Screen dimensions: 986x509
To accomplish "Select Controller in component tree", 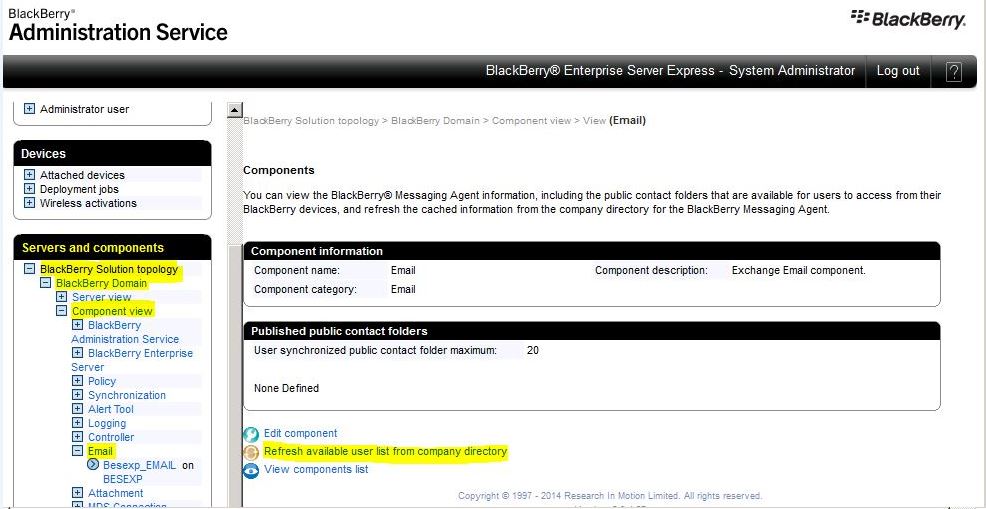I will (x=111, y=437).
